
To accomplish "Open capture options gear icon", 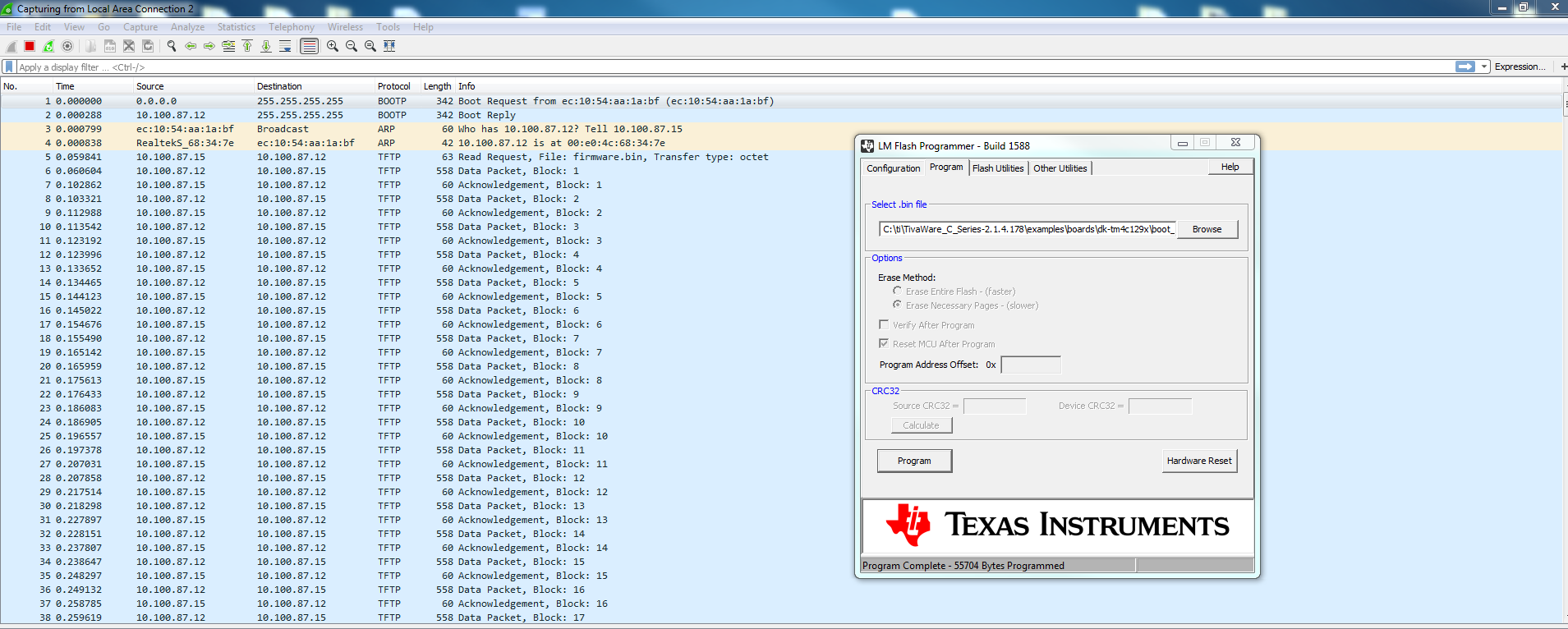I will pos(67,46).
